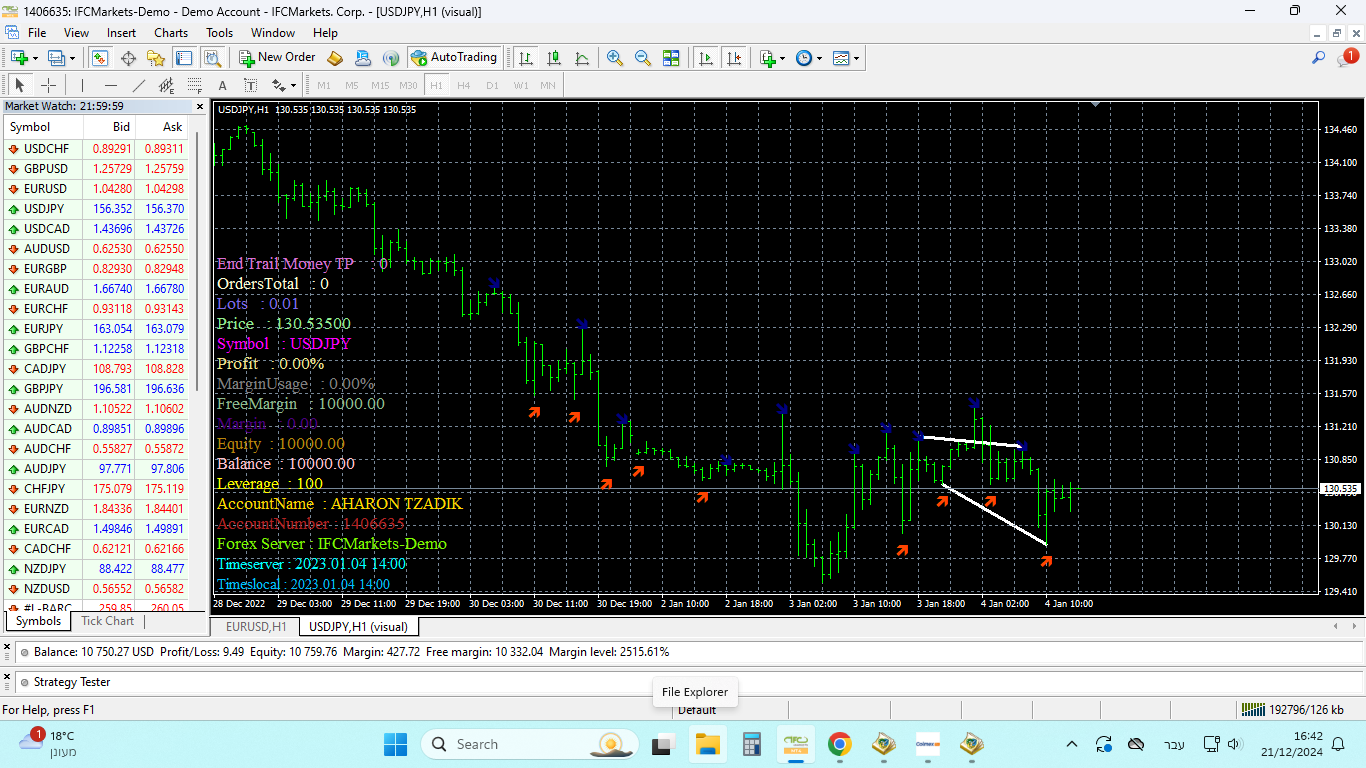Open the Tick Chart tab
Image resolution: width=1366 pixels, height=768 pixels.
[x=107, y=621]
